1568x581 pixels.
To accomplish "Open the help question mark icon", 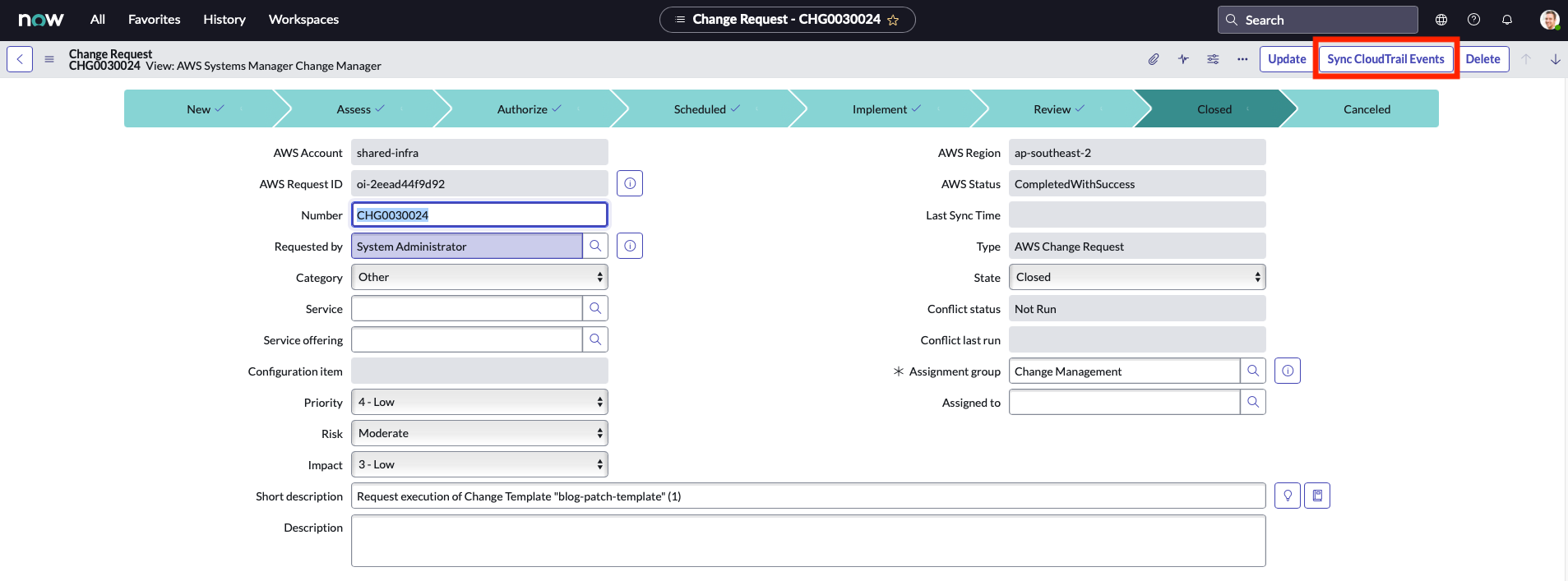I will point(1474,20).
